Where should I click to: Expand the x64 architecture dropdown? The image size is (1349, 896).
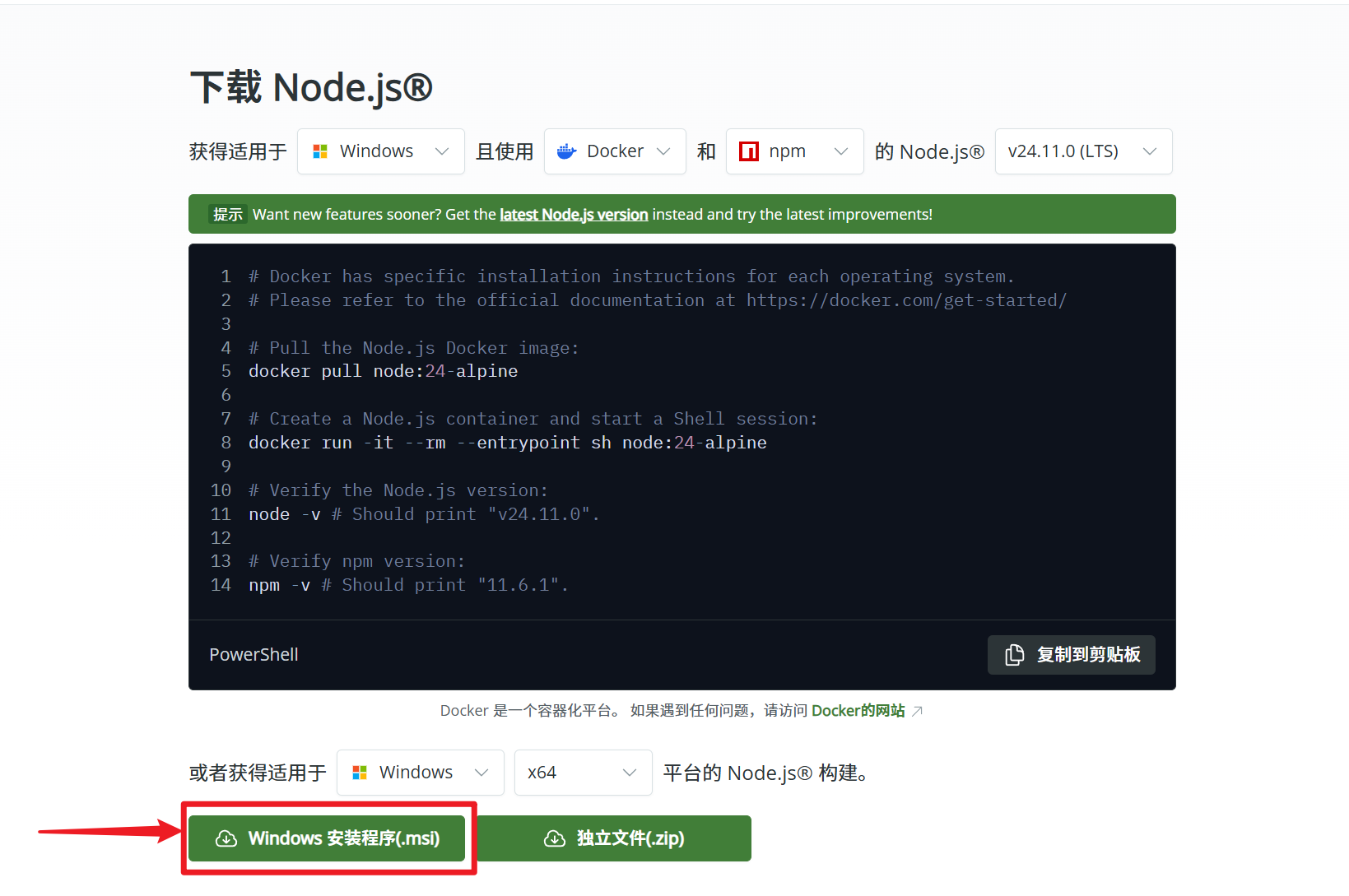(x=583, y=772)
